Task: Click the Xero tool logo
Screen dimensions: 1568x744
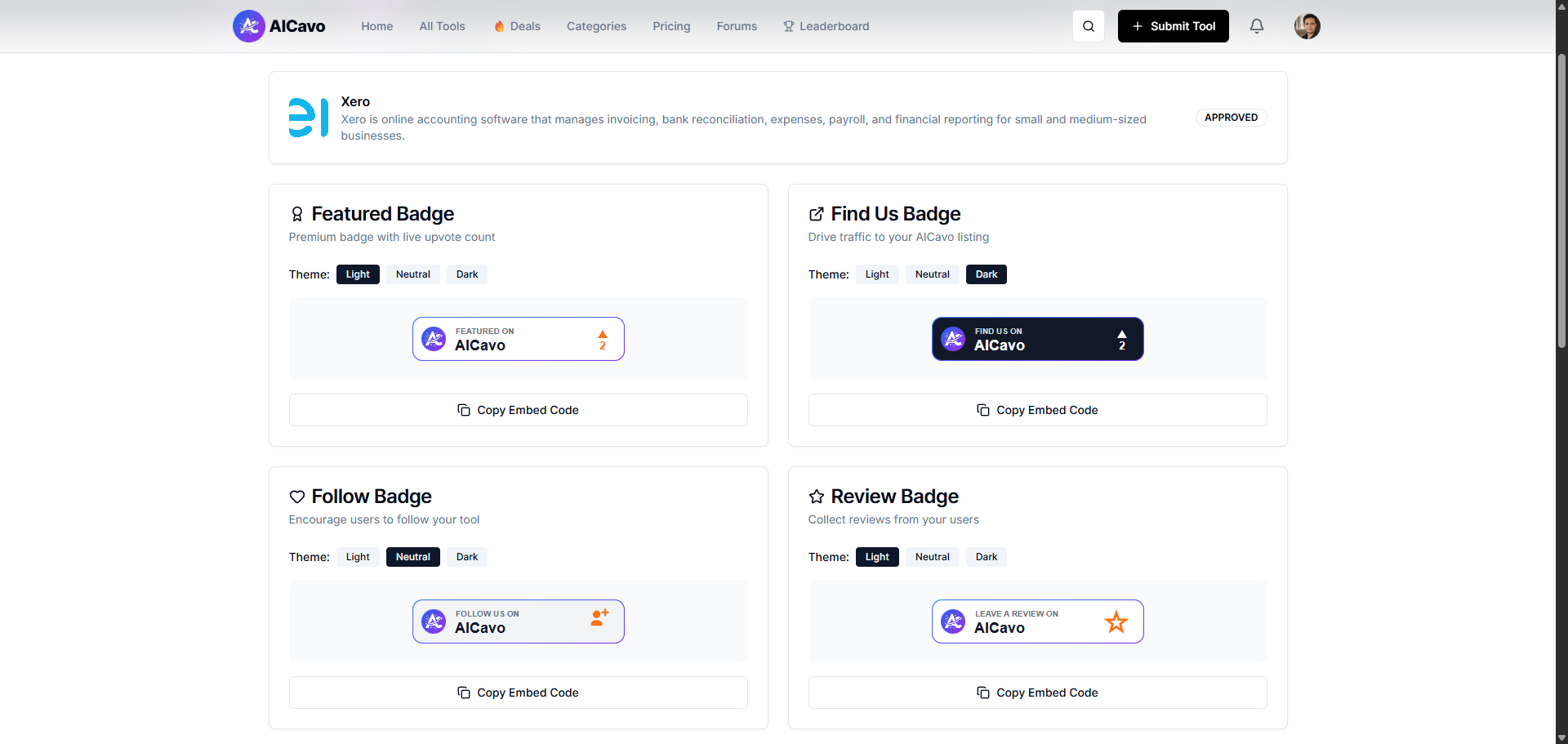Action: coord(309,118)
